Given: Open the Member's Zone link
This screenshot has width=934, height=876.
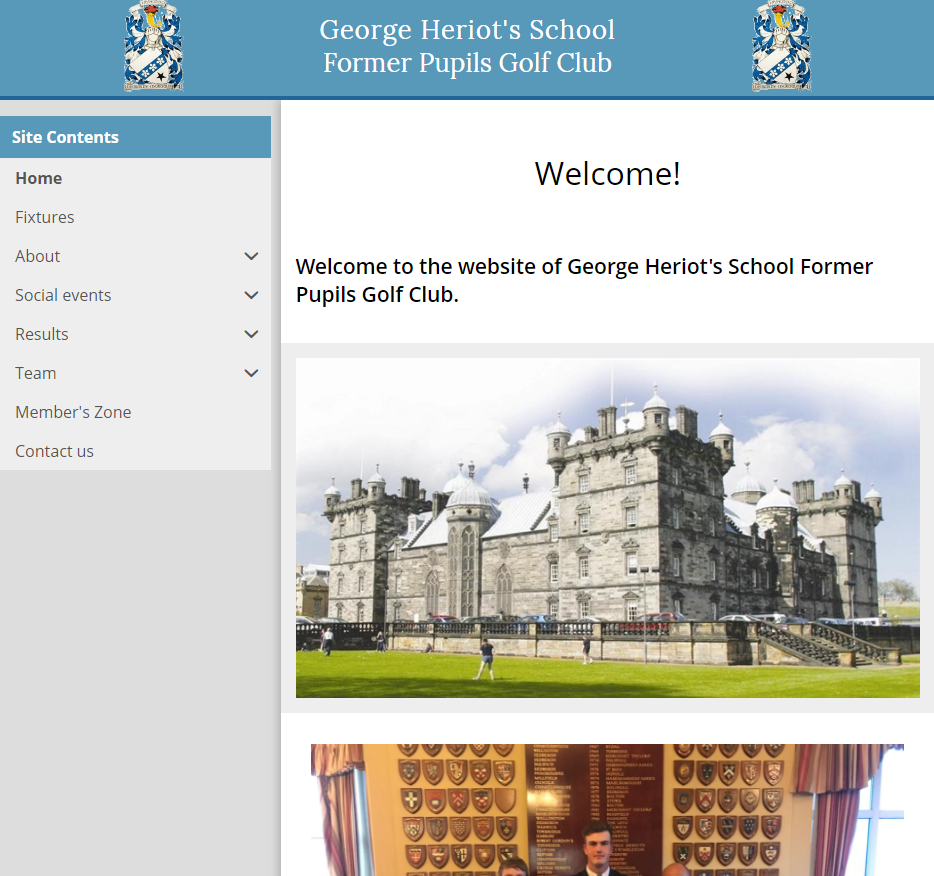Looking at the screenshot, I should 73,412.
